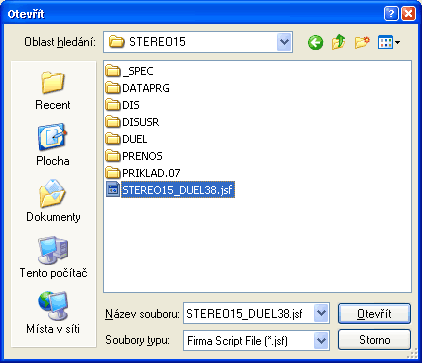Select the PRIKLAD.07 folder
This screenshot has width=422, height=363.
[143, 173]
